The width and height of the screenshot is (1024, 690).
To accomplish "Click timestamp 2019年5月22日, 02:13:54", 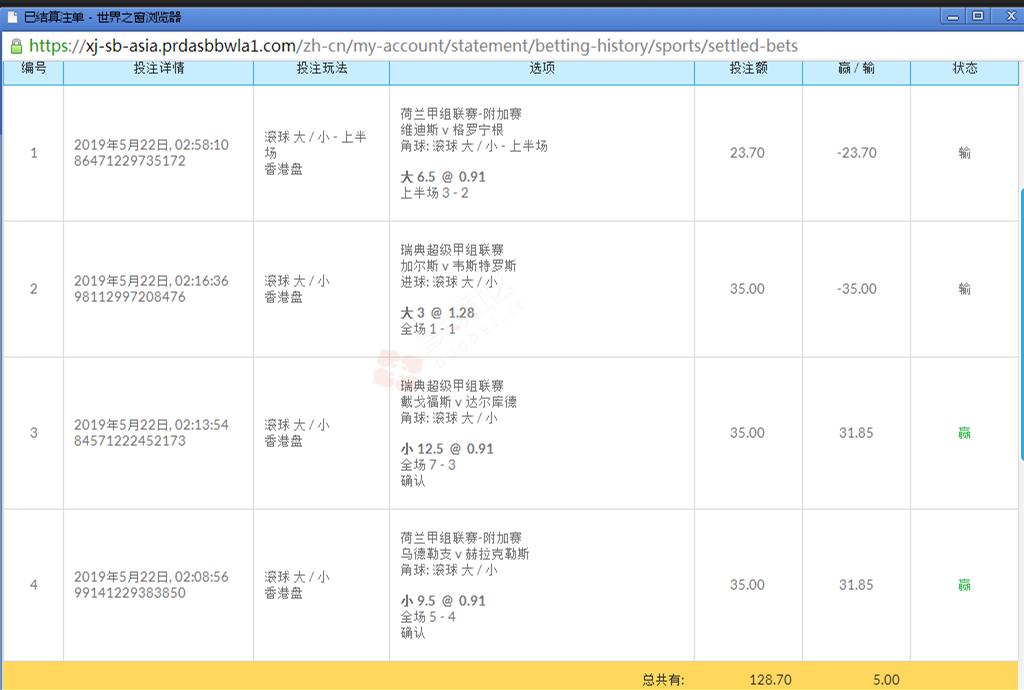I will click(x=151, y=424).
